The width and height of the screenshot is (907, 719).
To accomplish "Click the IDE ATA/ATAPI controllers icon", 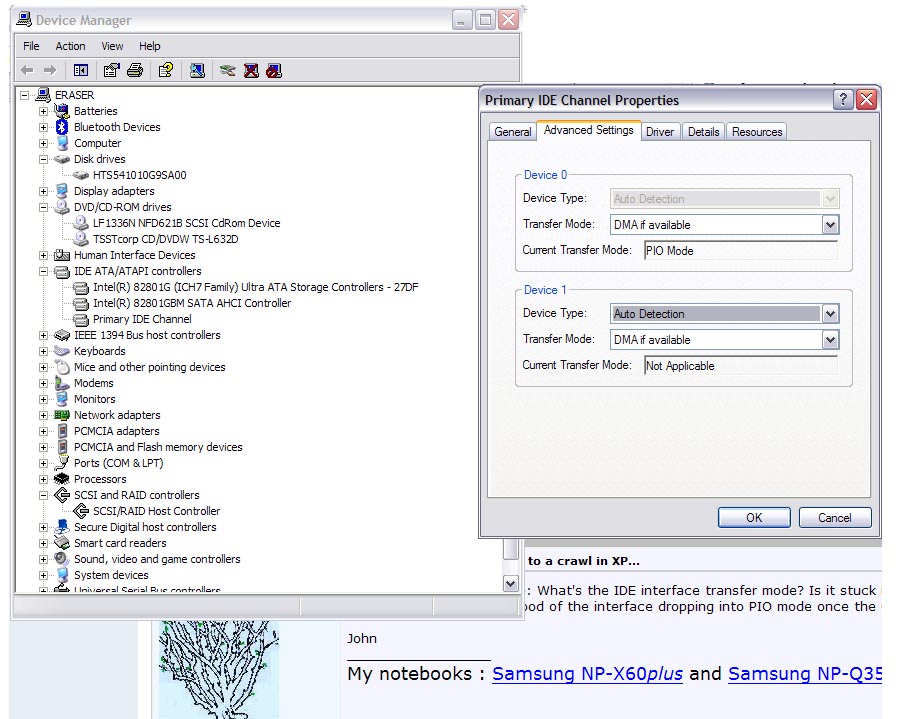I will coord(62,271).
